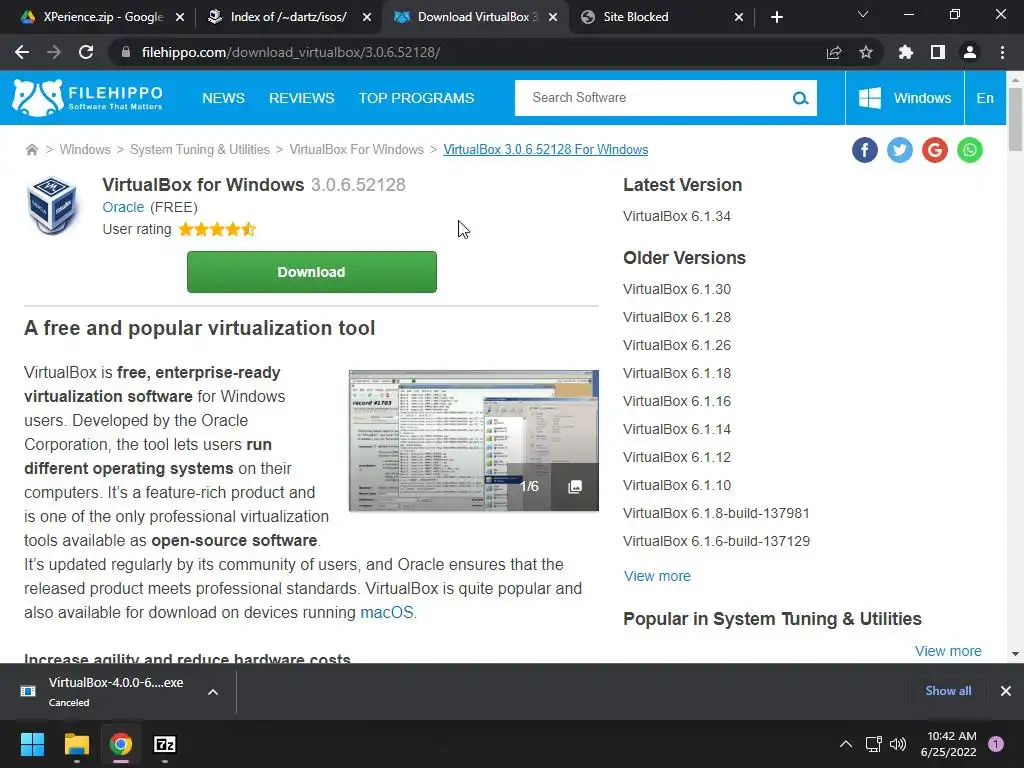
Task: Open VirtualBox 6.1.30 link
Action: [x=677, y=289]
